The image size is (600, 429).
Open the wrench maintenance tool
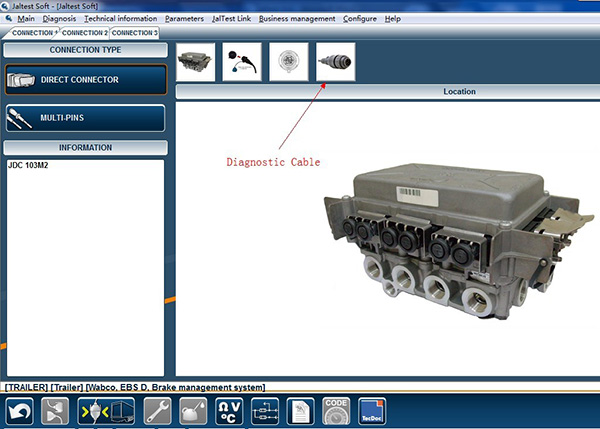[157, 411]
